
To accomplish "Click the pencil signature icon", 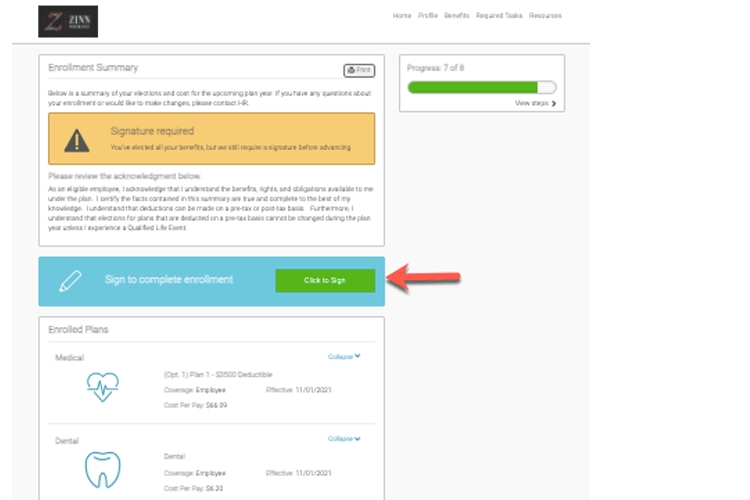I will [x=69, y=280].
